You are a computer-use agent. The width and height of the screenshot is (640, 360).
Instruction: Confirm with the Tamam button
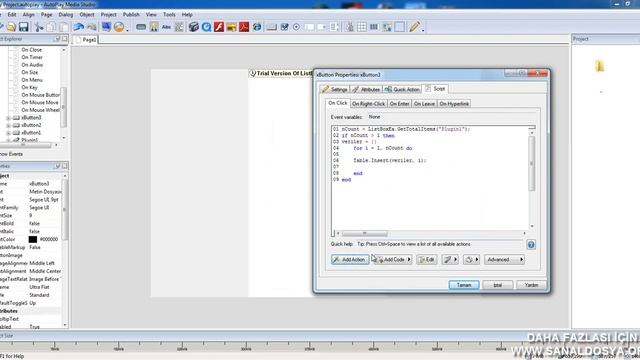click(x=464, y=285)
